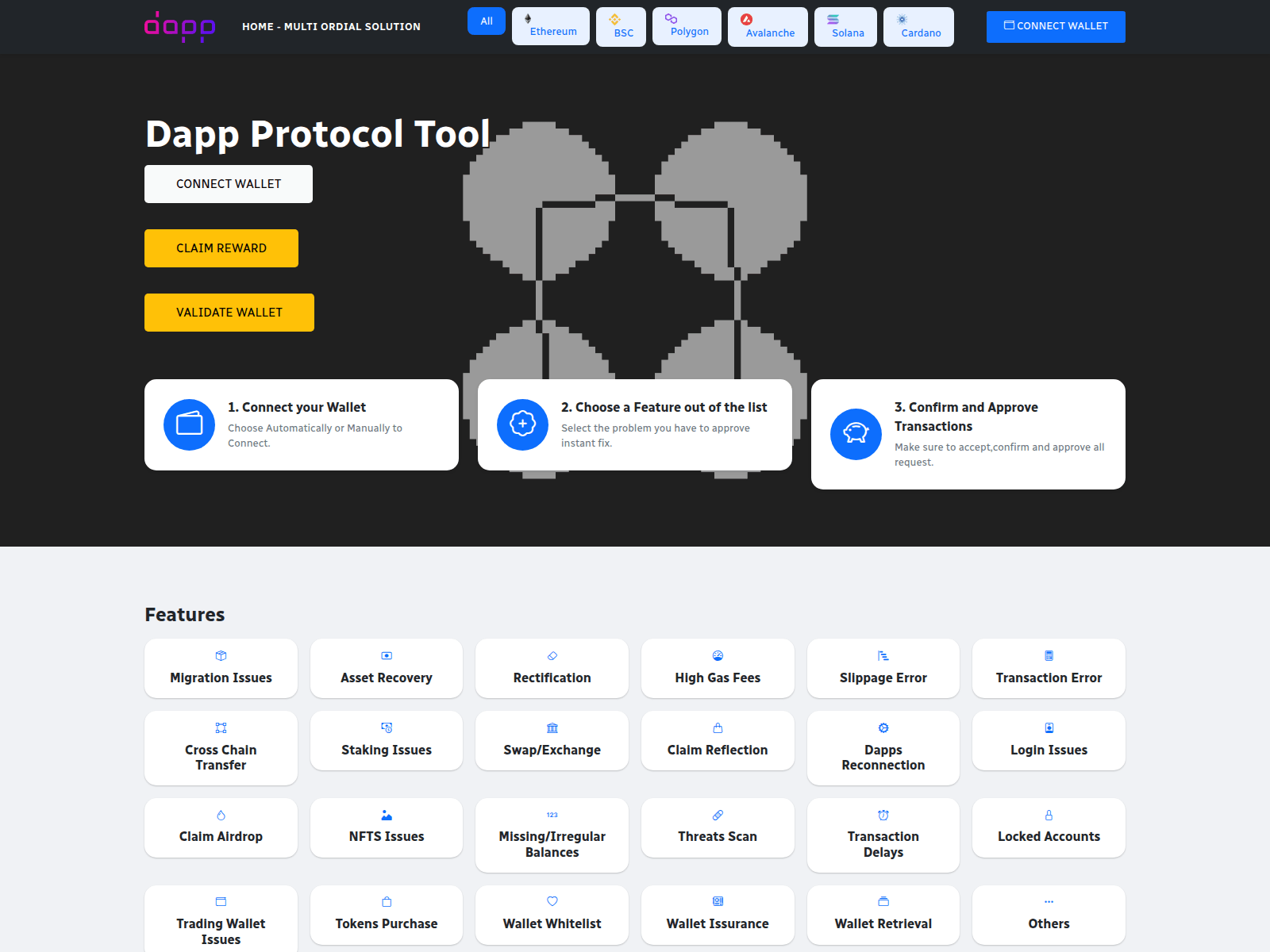Open the Wallet Retrieval card
Viewport: 1270px width, 952px height.
[883, 915]
